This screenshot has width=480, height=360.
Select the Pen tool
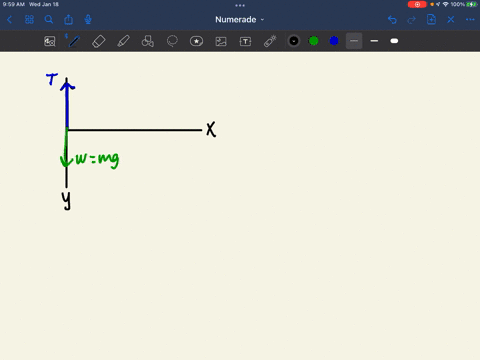pyautogui.click(x=74, y=41)
